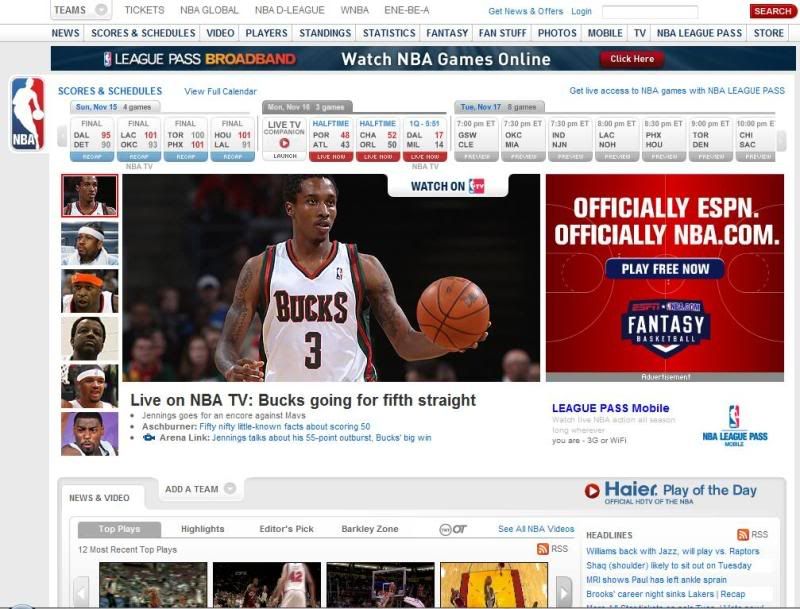Show next top plays videos arrow
Image resolution: width=800 pixels, height=609 pixels.
[563, 592]
